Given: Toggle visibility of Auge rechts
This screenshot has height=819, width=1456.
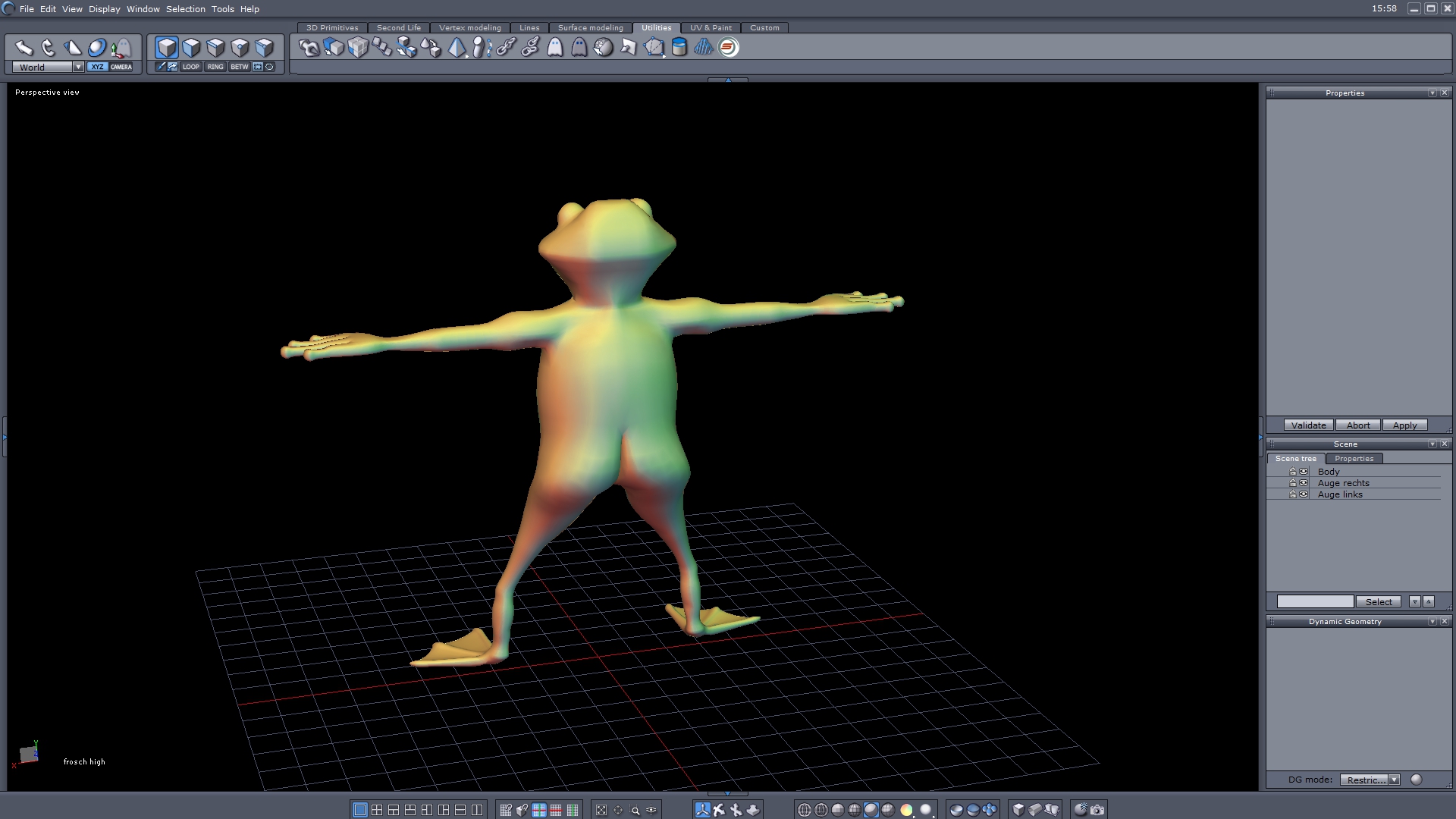Looking at the screenshot, I should coord(1304,483).
